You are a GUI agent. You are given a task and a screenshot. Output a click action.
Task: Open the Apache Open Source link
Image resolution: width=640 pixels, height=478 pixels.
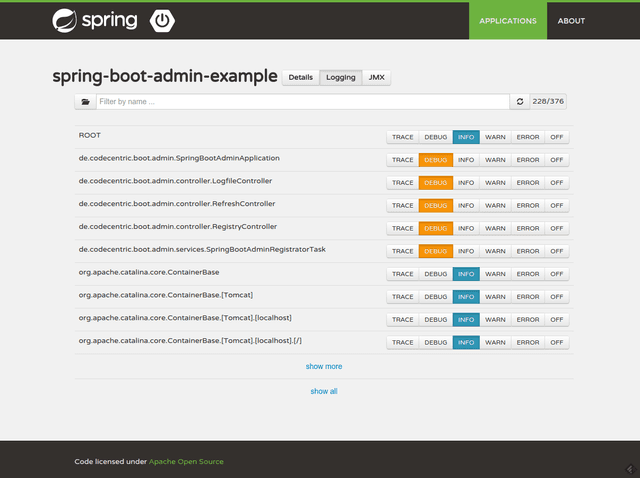coord(186,461)
